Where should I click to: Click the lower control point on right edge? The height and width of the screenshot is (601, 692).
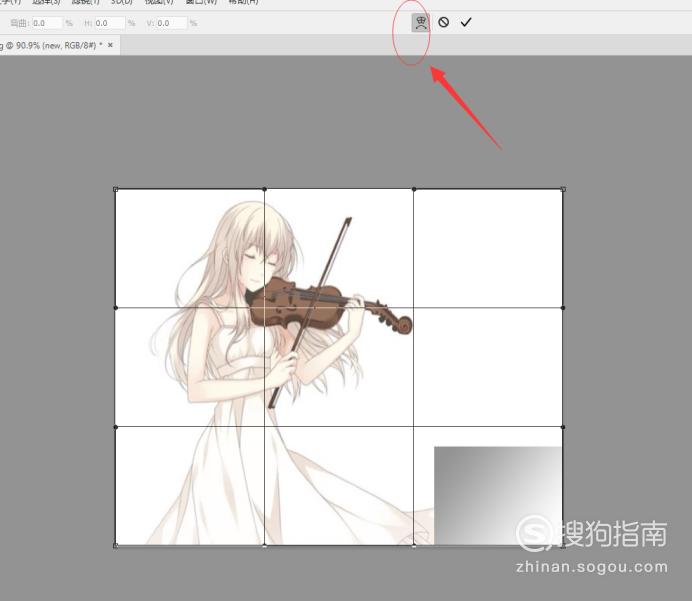point(563,427)
